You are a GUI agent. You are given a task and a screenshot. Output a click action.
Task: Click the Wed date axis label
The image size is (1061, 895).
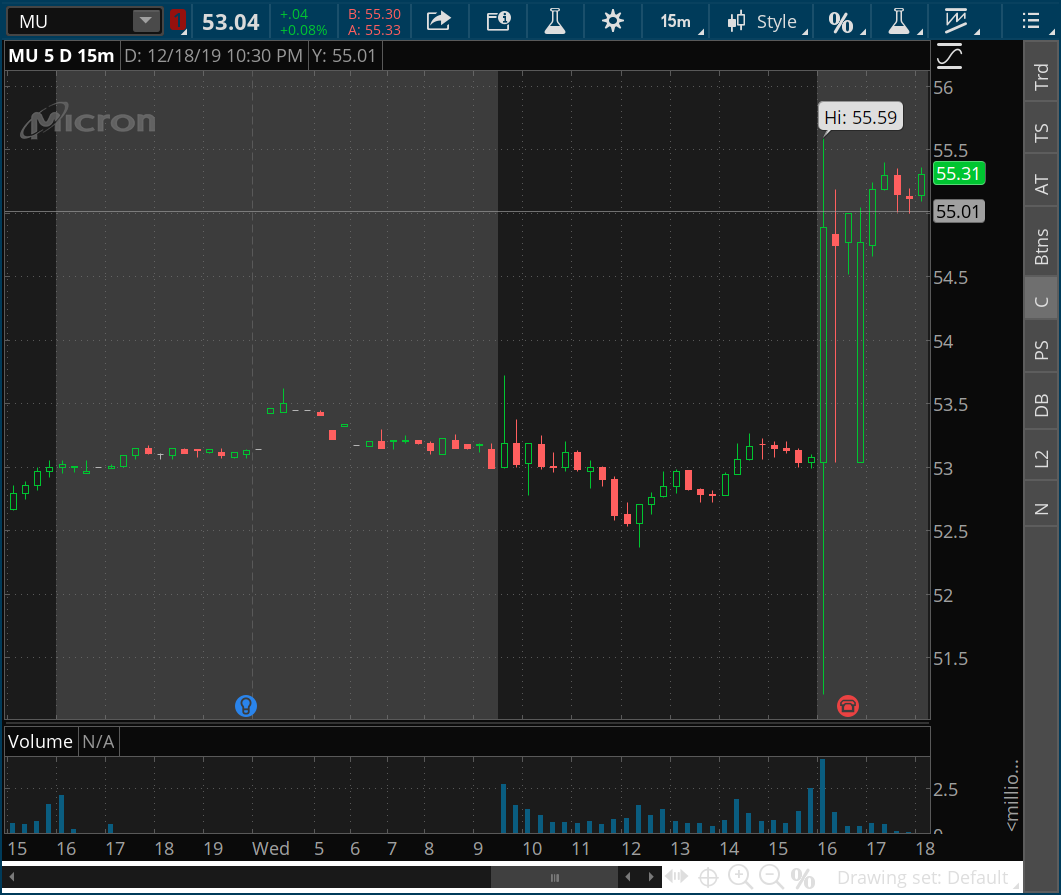click(x=271, y=848)
